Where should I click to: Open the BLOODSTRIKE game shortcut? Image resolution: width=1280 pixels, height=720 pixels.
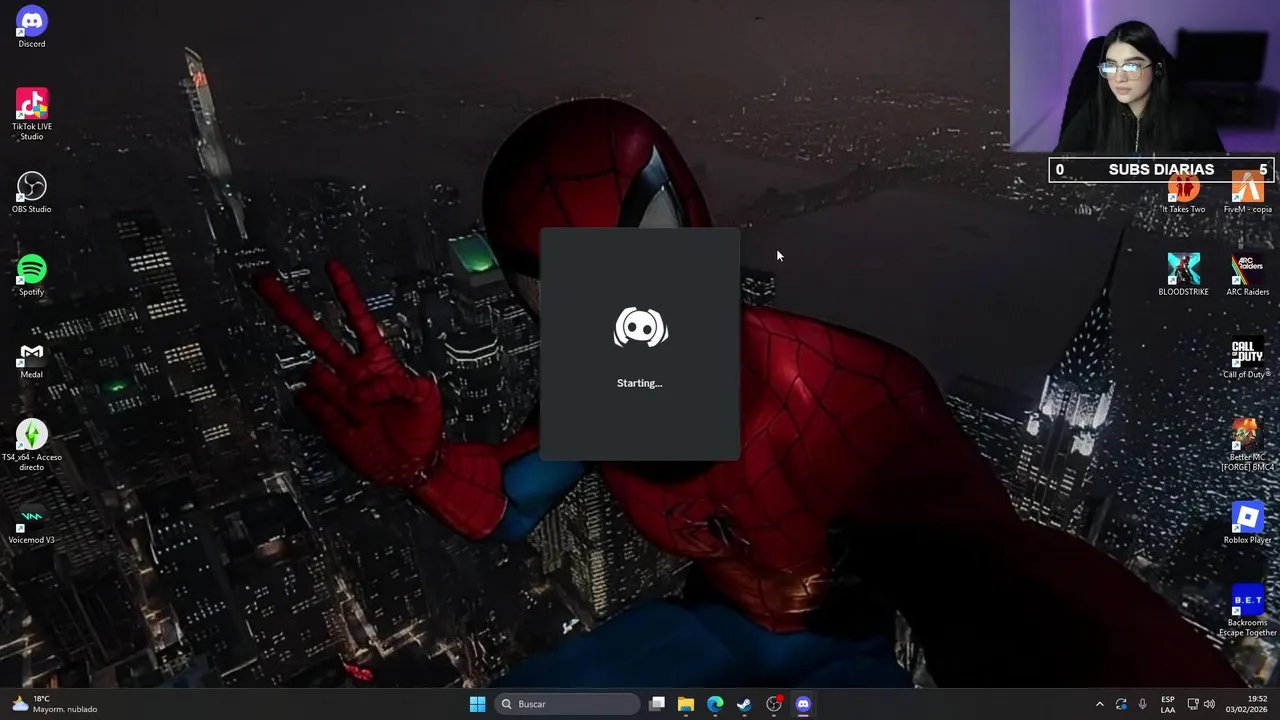coord(1183,276)
